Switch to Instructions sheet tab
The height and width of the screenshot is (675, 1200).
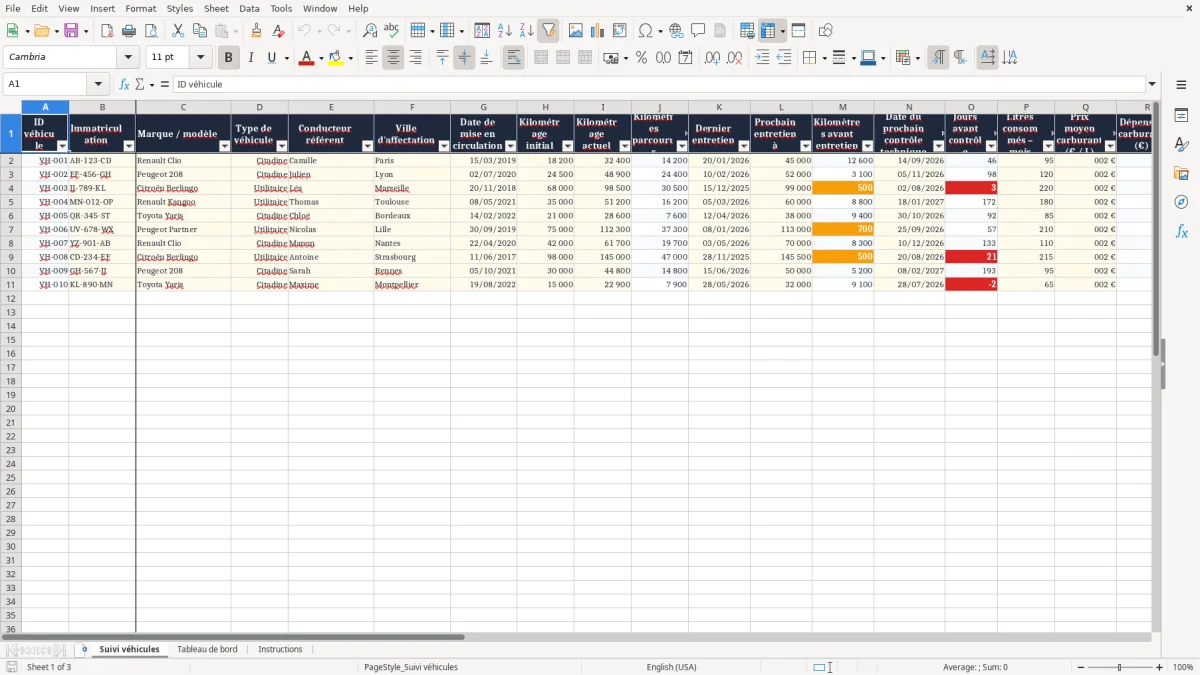[280, 649]
